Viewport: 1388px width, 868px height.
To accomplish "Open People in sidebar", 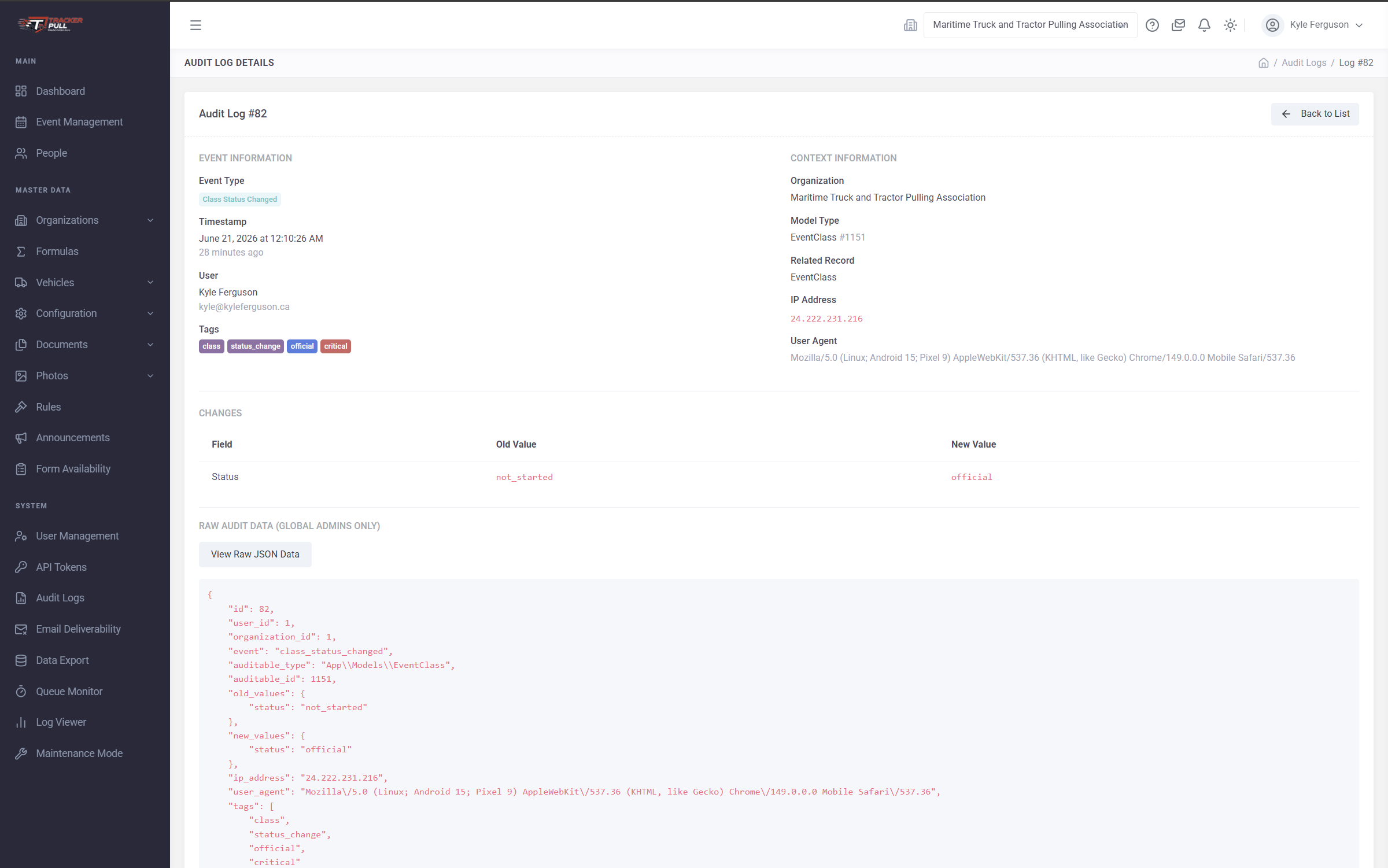I will click(x=85, y=153).
